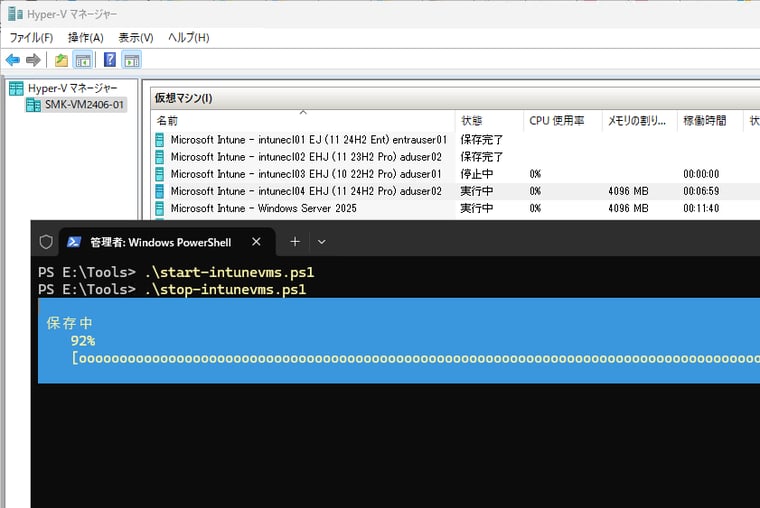Screen dimensions: 760x508
Task: Toggle the Show/Hide Console Tree icon
Action: coord(83,60)
